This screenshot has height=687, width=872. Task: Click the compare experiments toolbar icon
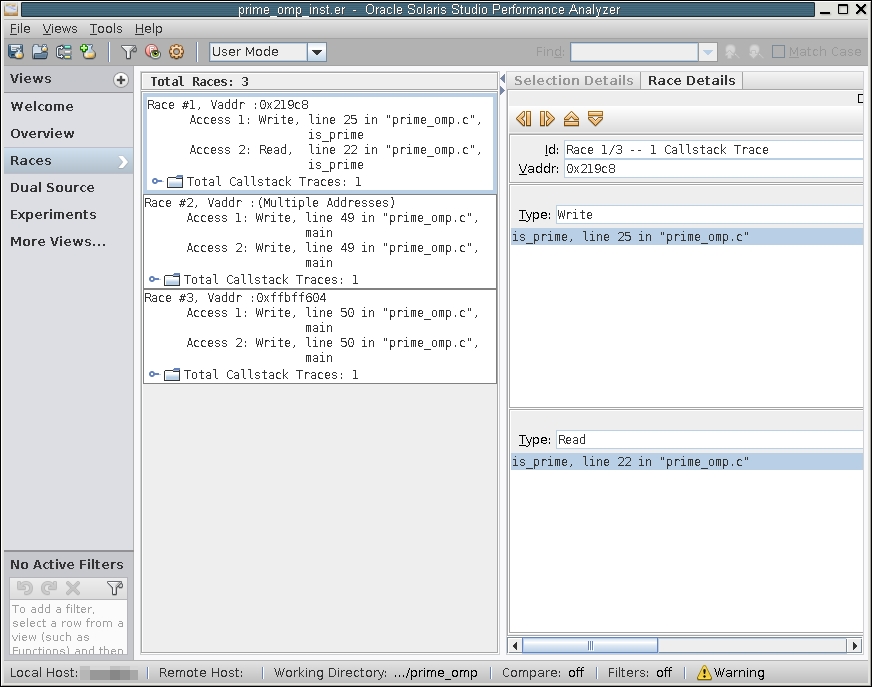point(64,52)
